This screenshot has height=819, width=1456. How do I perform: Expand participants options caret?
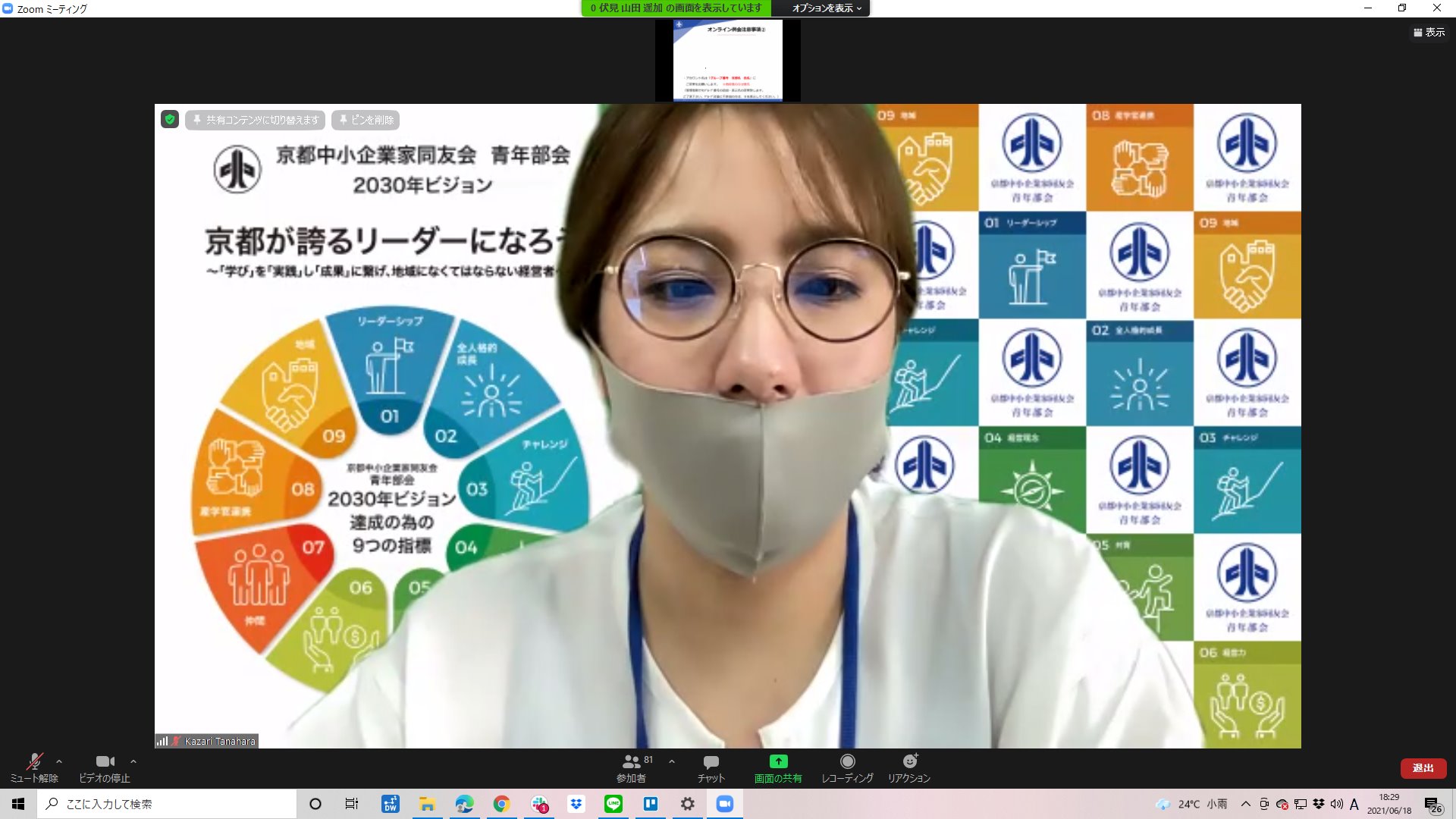672,761
